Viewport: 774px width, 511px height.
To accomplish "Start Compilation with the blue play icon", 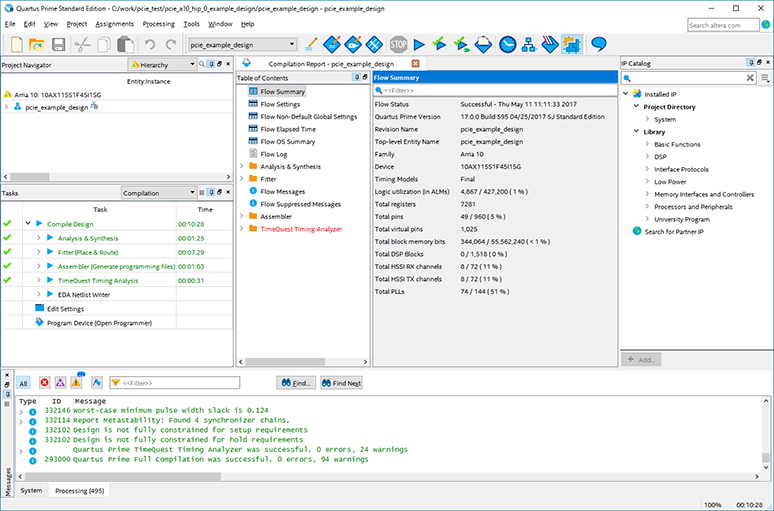I will (x=419, y=44).
